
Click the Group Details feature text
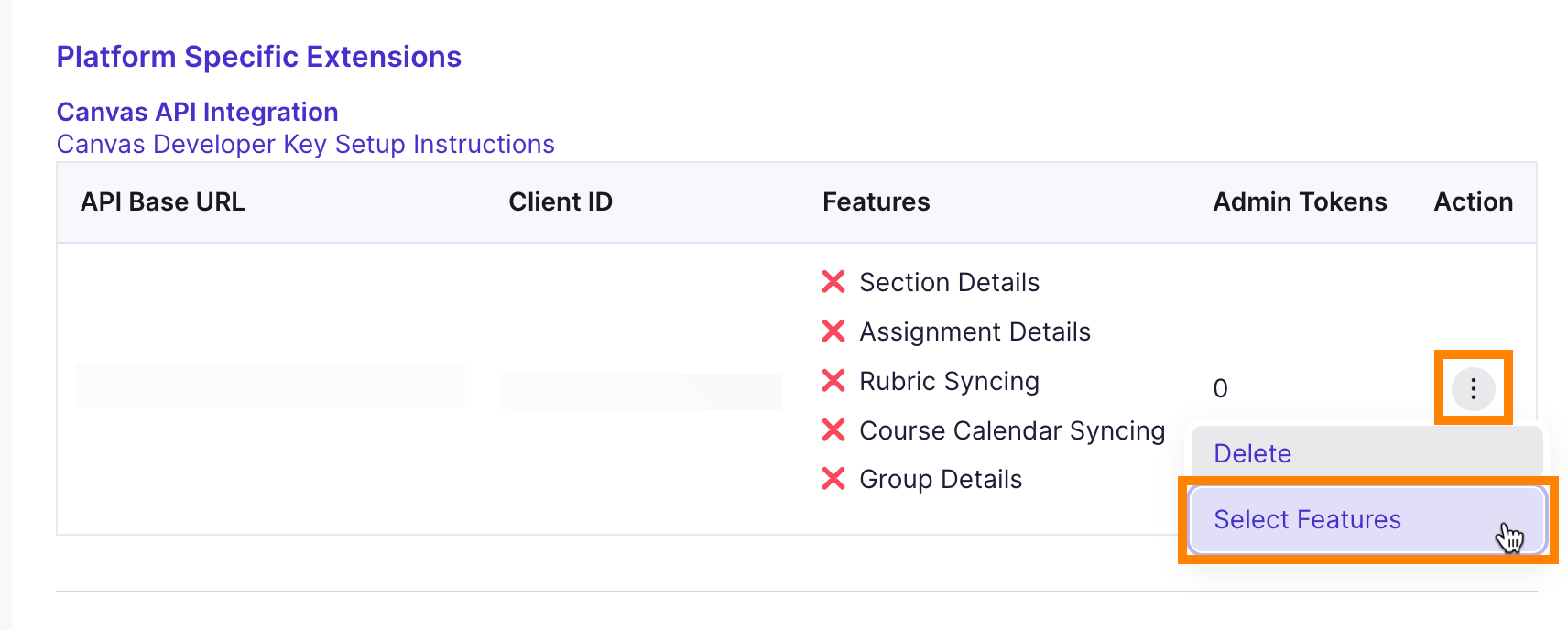pyautogui.click(x=941, y=479)
